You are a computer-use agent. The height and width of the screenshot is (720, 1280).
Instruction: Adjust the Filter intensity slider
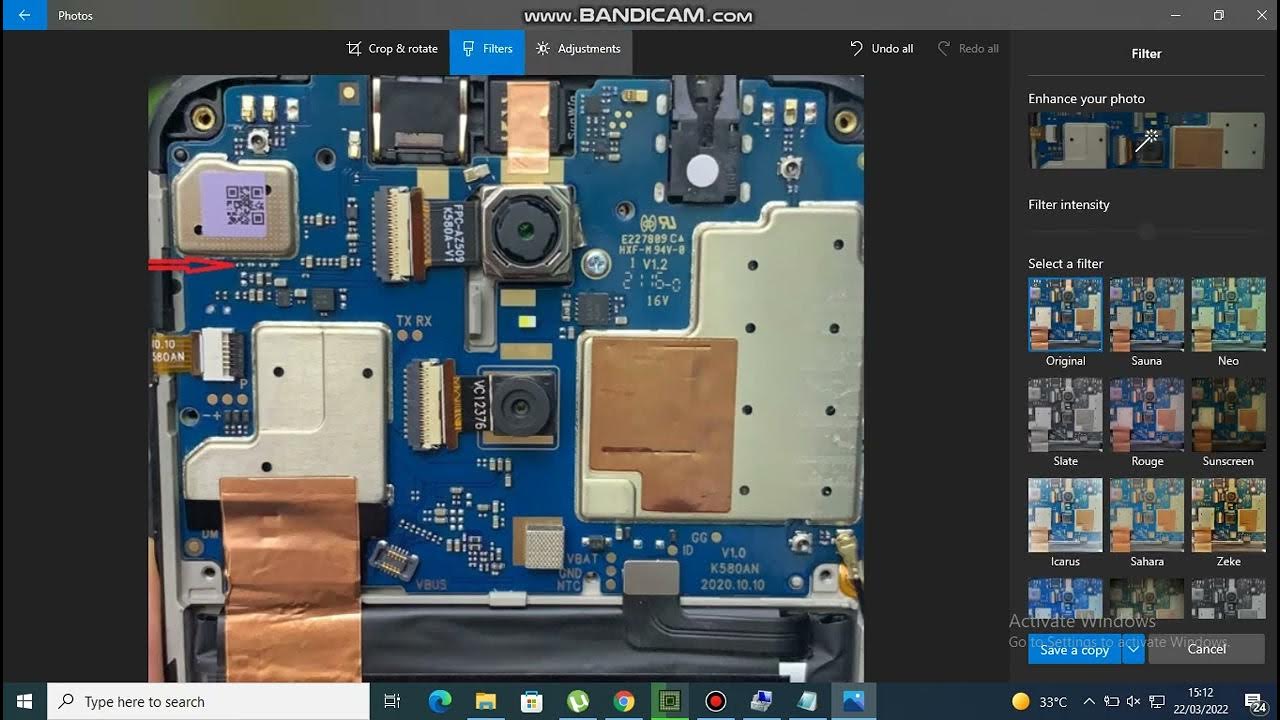pos(1147,232)
